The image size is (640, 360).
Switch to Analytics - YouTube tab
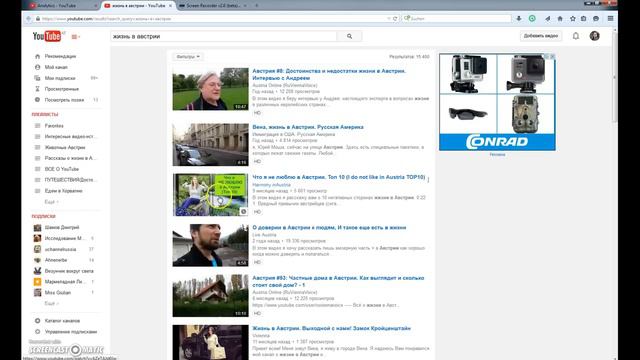point(61,6)
